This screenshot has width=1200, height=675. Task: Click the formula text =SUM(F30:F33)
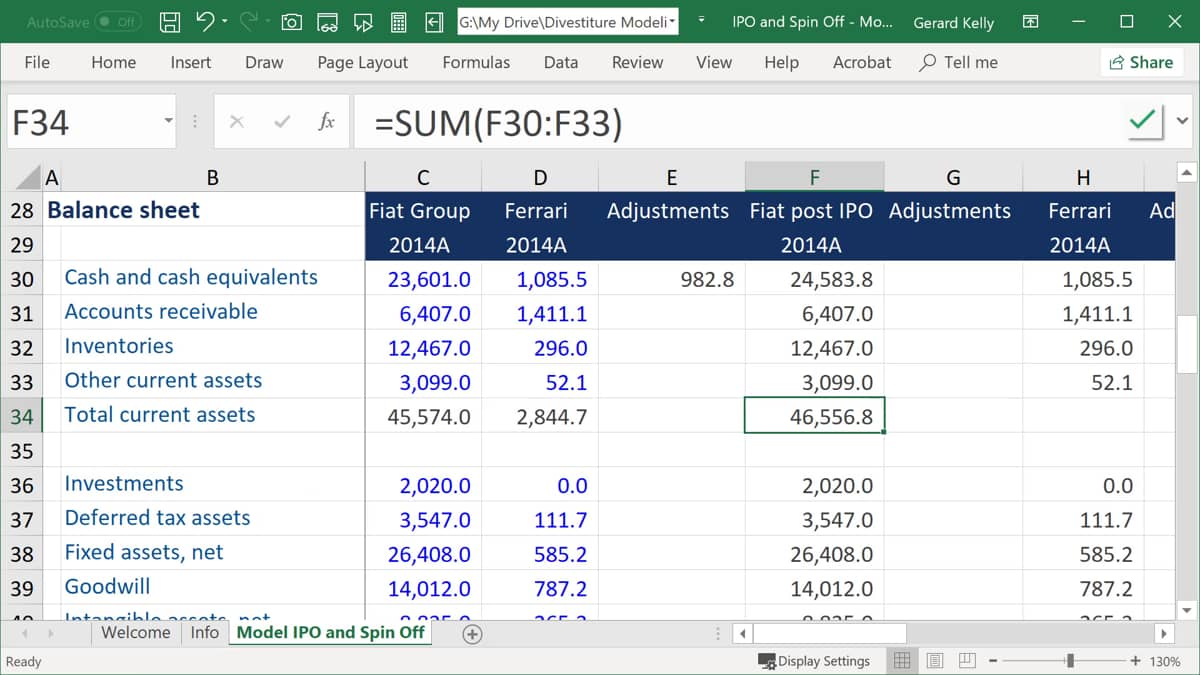click(498, 123)
